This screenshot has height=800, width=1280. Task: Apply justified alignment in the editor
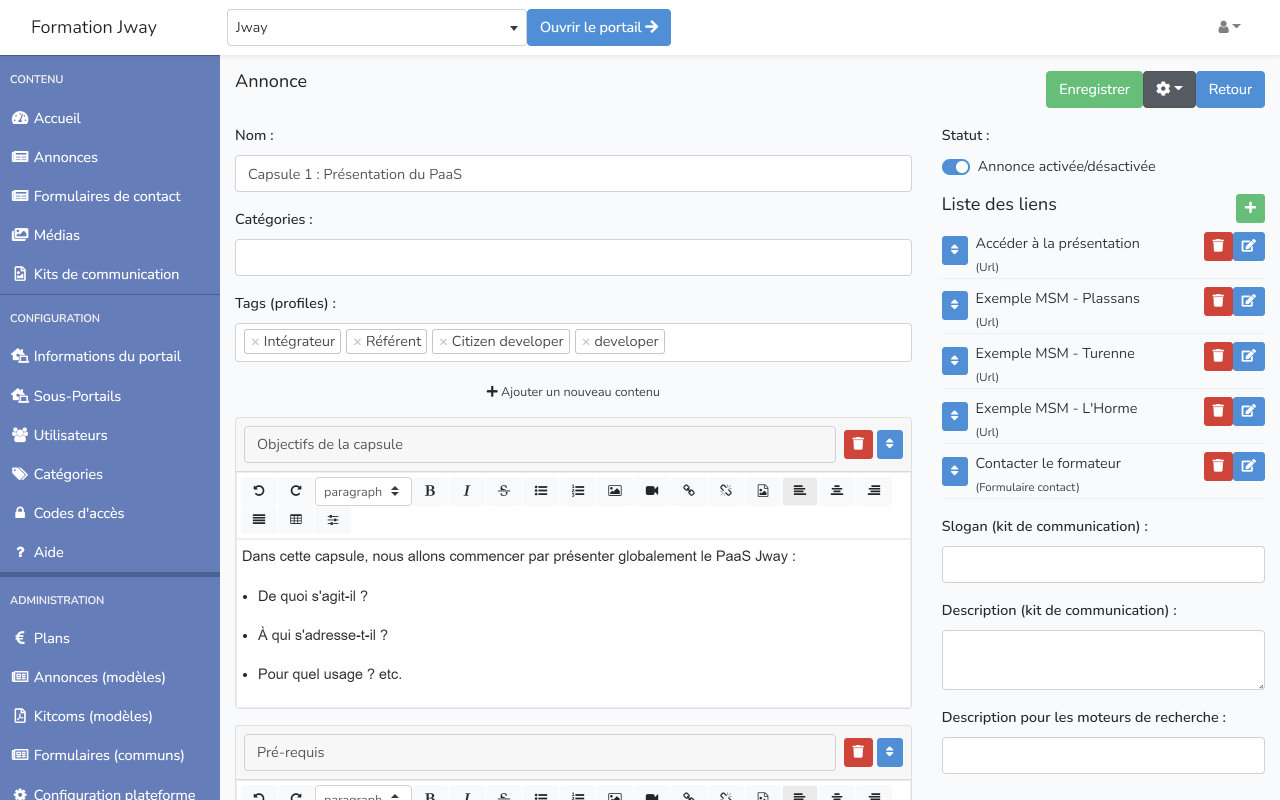pos(259,519)
